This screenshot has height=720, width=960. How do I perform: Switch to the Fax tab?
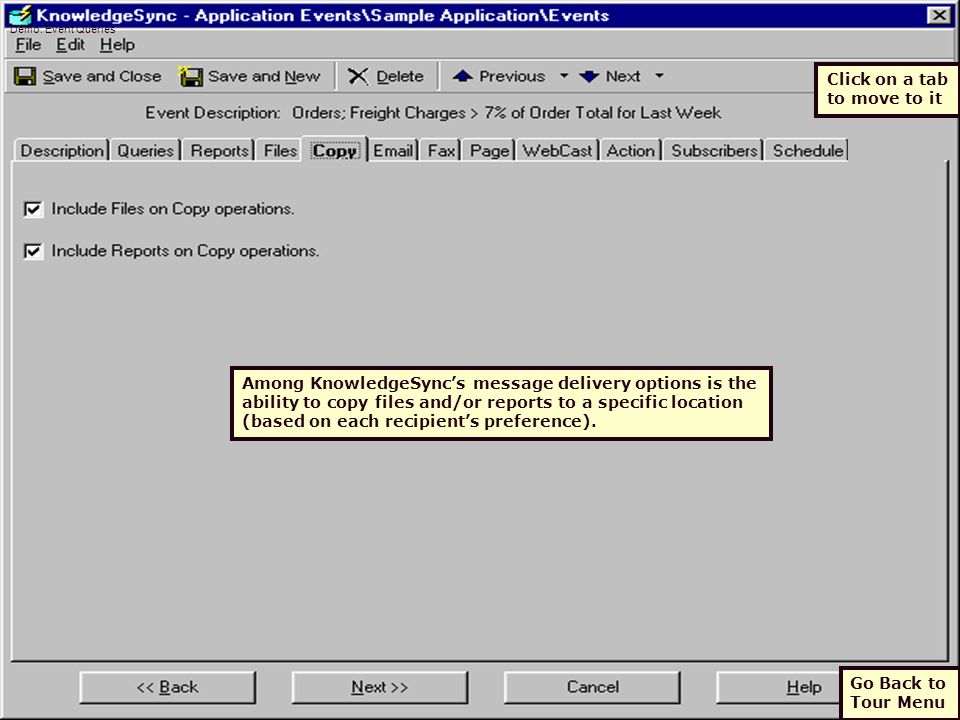click(x=441, y=151)
